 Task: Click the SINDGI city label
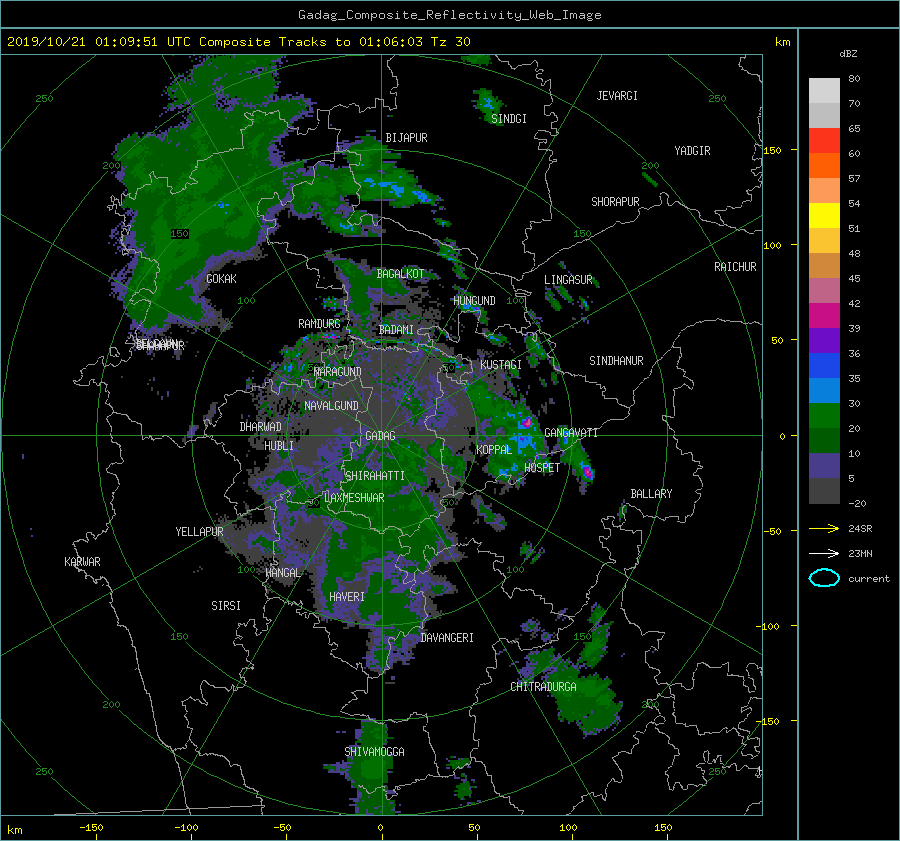(x=509, y=119)
